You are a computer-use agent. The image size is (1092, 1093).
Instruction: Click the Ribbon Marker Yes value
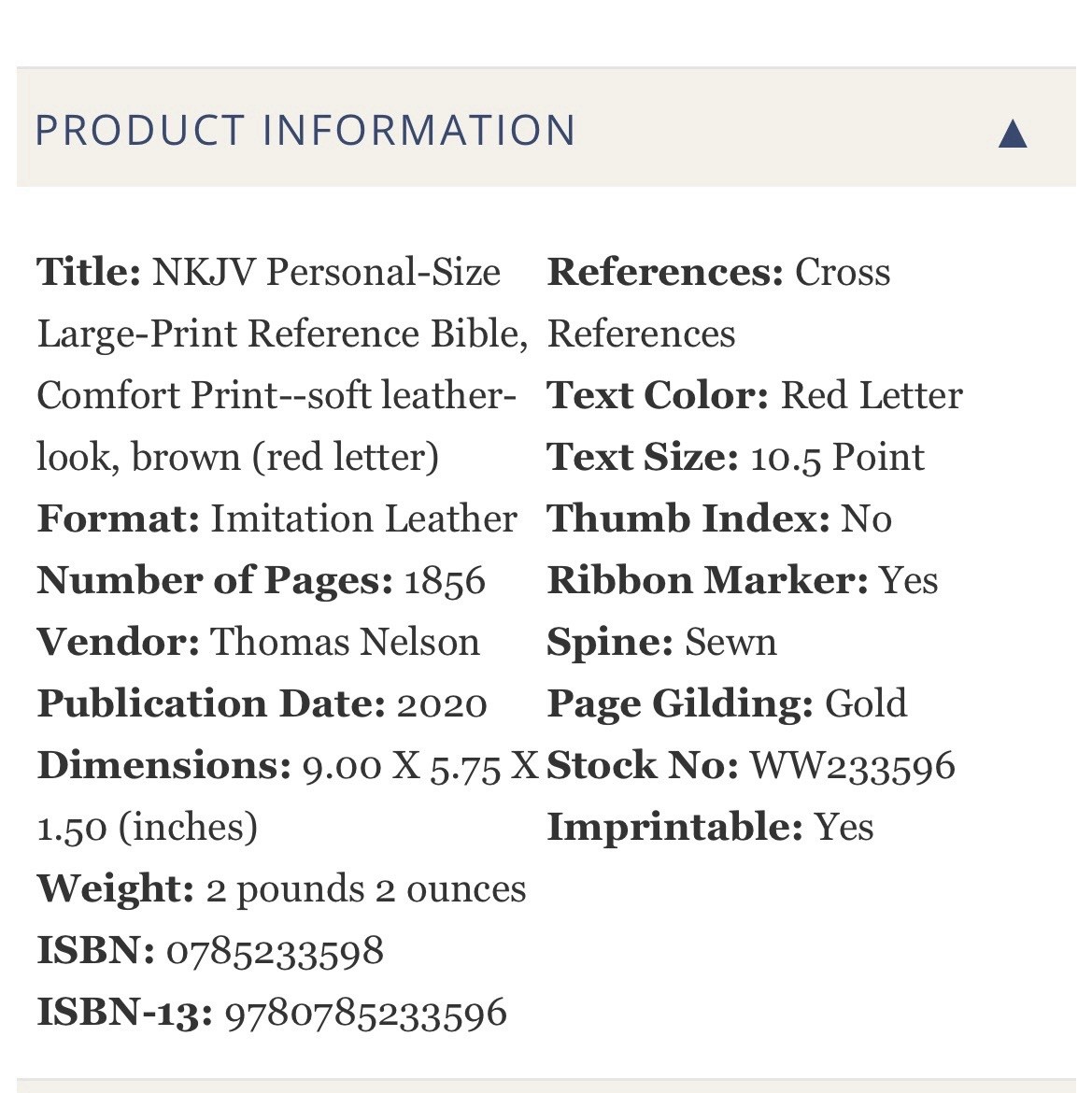[x=909, y=580]
